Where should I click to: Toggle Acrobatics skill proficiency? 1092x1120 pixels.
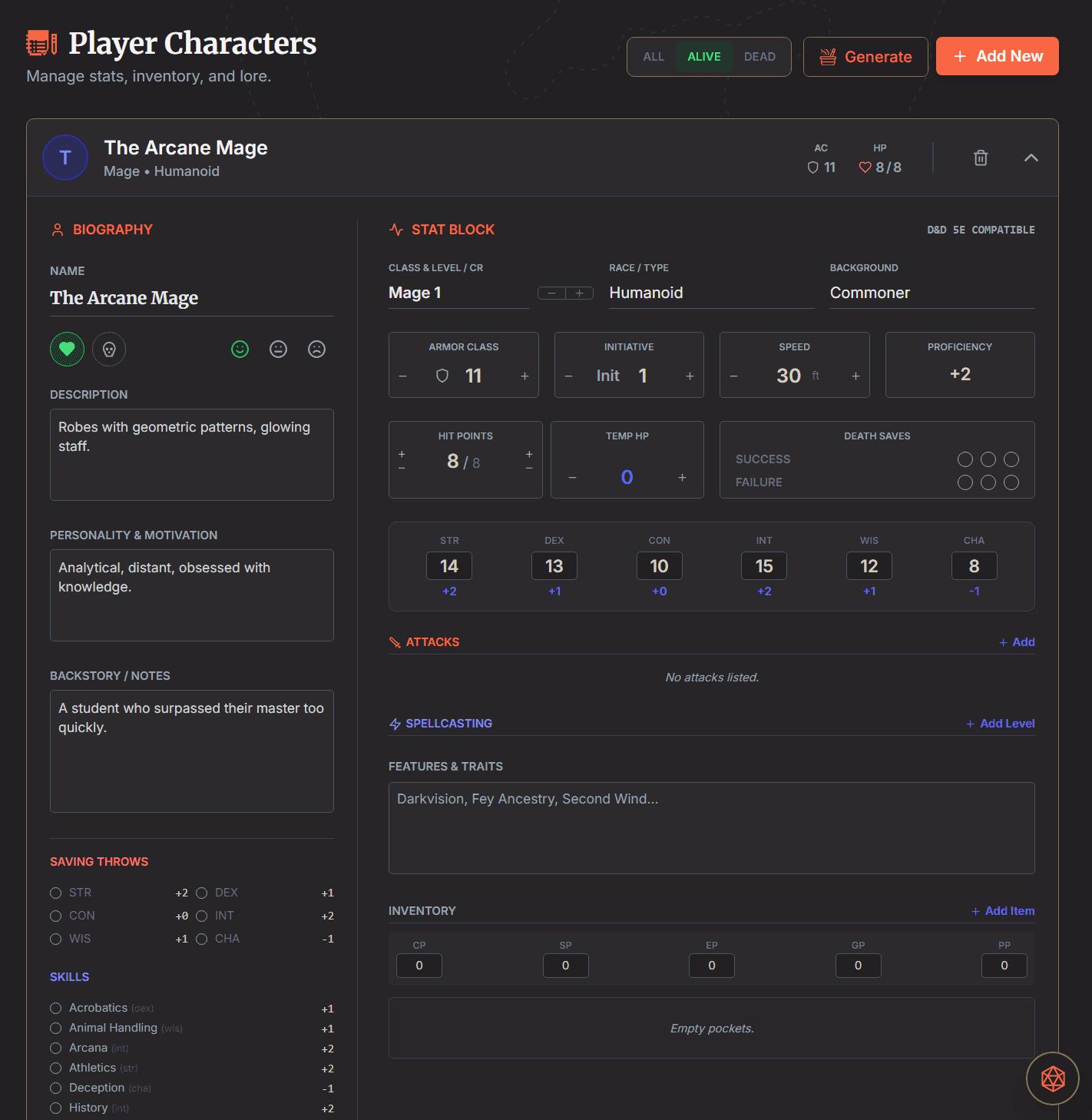55,1008
